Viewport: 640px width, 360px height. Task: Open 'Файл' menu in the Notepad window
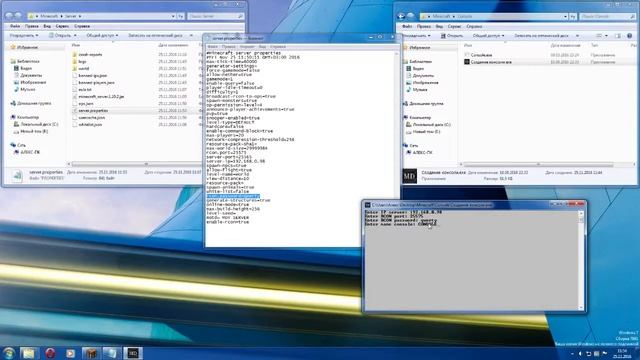click(212, 47)
